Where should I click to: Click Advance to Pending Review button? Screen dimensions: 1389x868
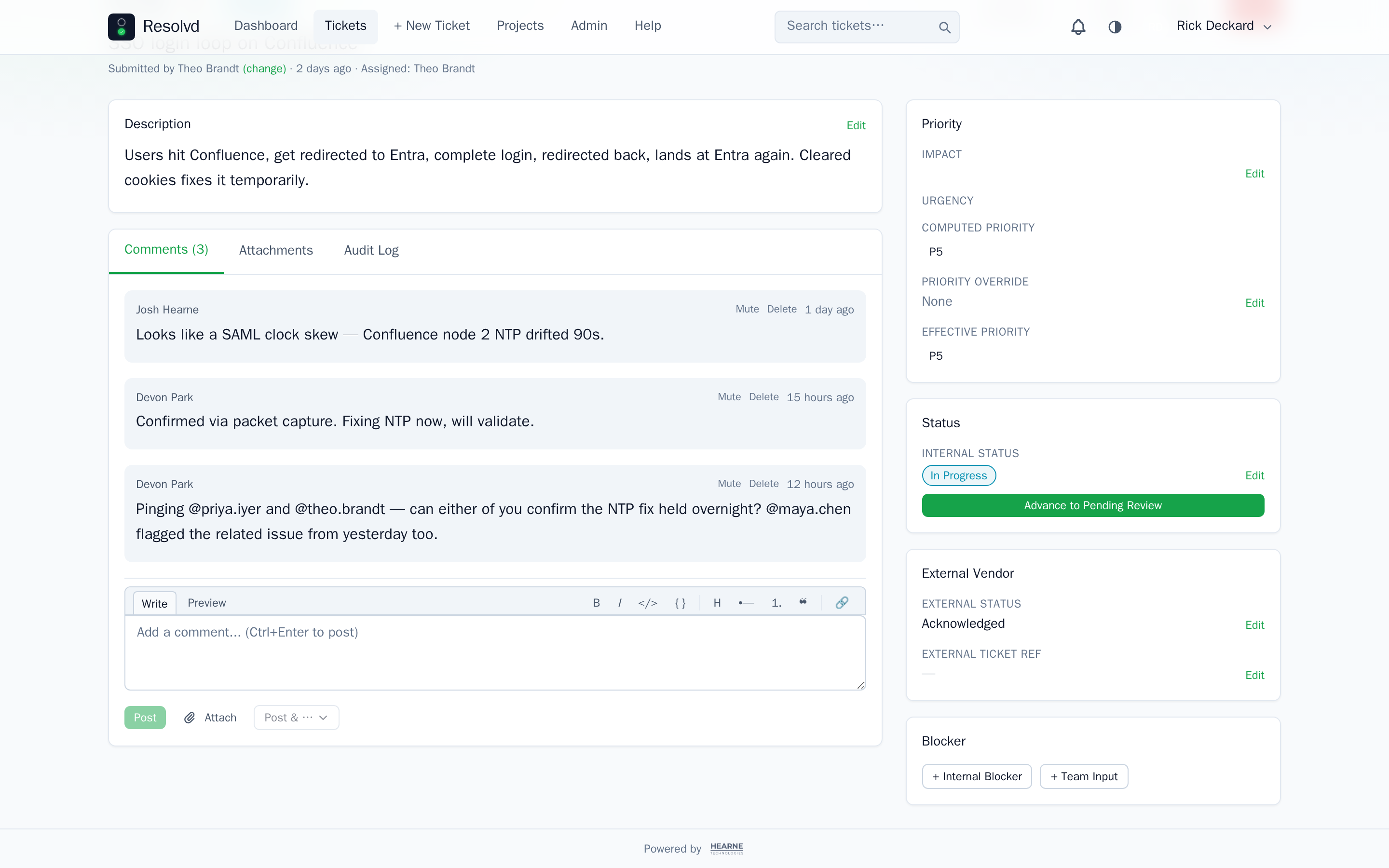[1093, 505]
